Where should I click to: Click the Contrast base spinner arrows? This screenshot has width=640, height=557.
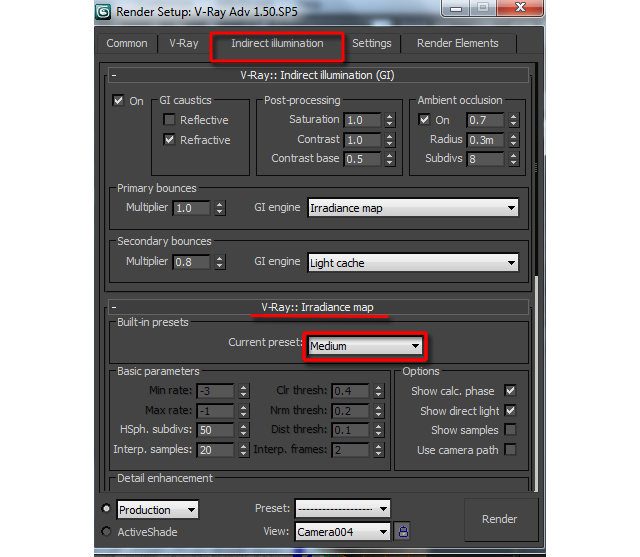pos(389,159)
